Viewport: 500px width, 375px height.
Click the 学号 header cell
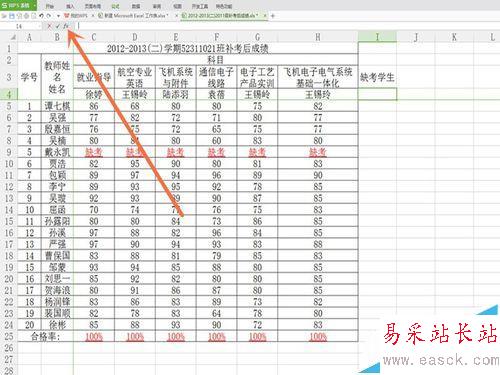(x=29, y=77)
